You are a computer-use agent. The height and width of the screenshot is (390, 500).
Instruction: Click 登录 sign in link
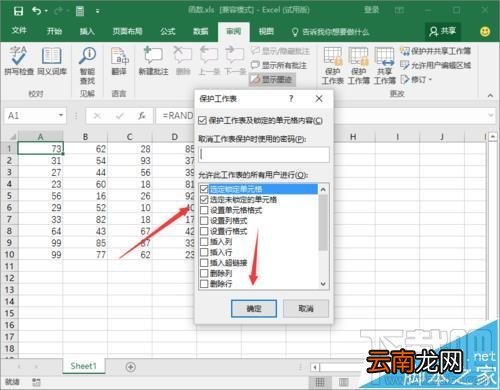tap(371, 10)
